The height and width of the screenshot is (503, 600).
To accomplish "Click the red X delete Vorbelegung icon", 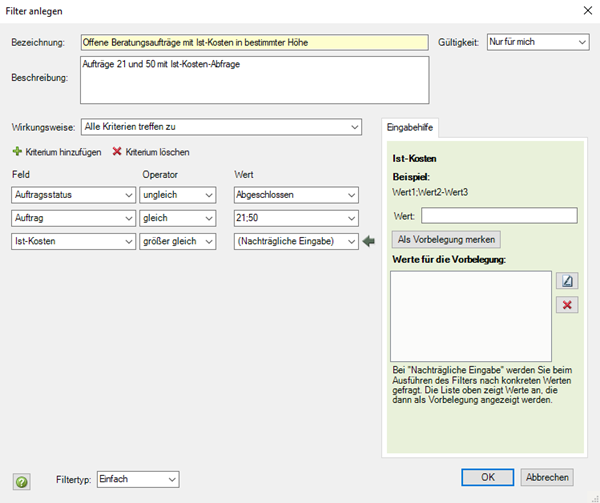I will tap(567, 305).
